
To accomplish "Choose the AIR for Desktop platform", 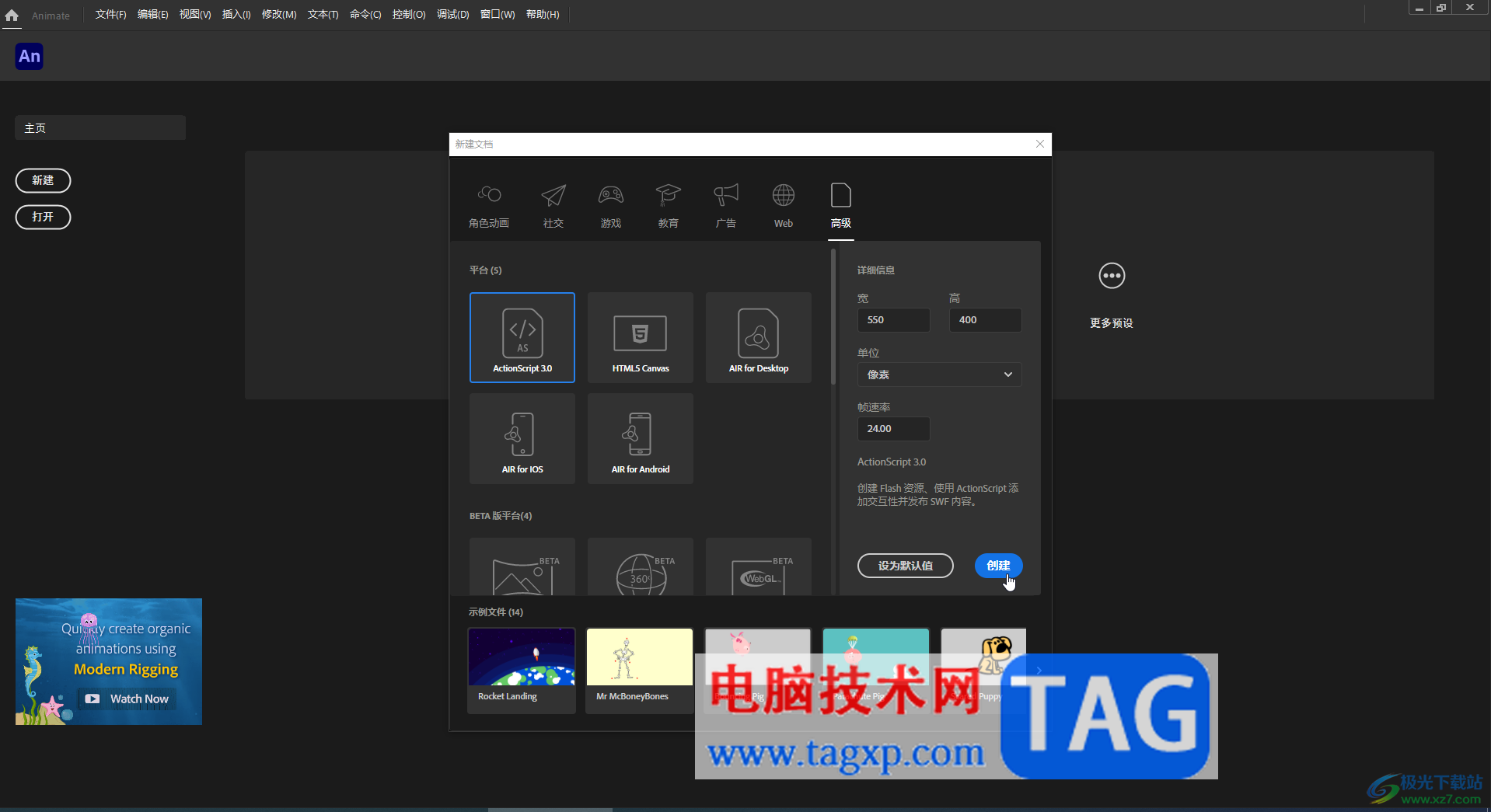I will pyautogui.click(x=759, y=337).
